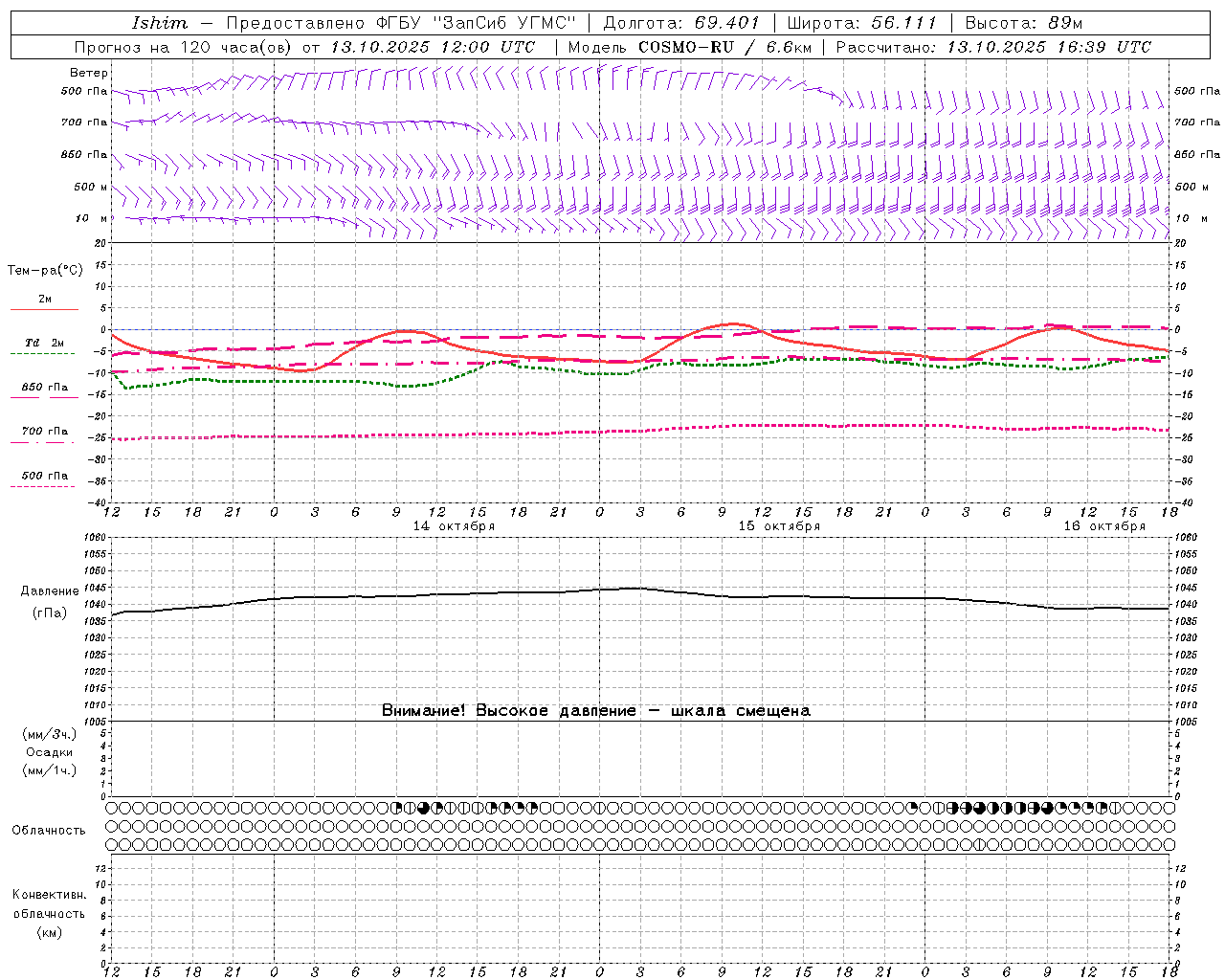Viewport: 1225px width, 980px height.
Task: Select the longitude value "Долгота: 69.401"
Action: [681, 23]
